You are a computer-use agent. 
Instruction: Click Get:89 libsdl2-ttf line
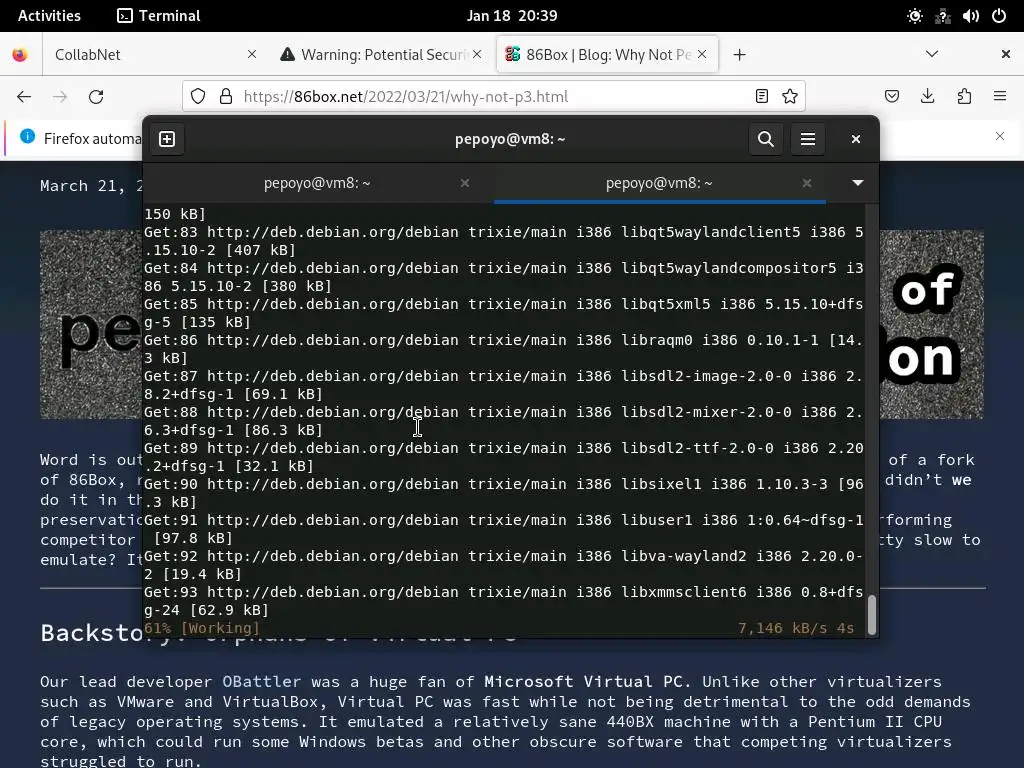pyautogui.click(x=504, y=457)
